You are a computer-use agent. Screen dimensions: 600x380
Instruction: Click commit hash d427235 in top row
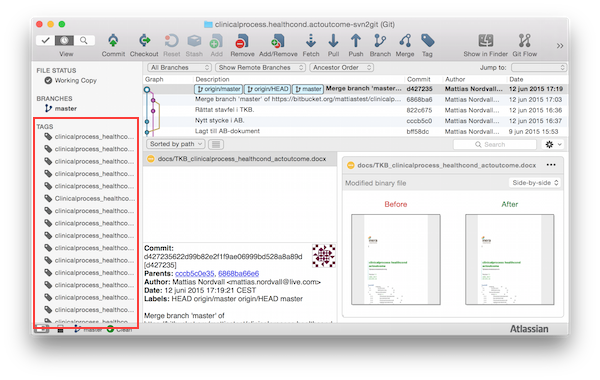tap(419, 89)
